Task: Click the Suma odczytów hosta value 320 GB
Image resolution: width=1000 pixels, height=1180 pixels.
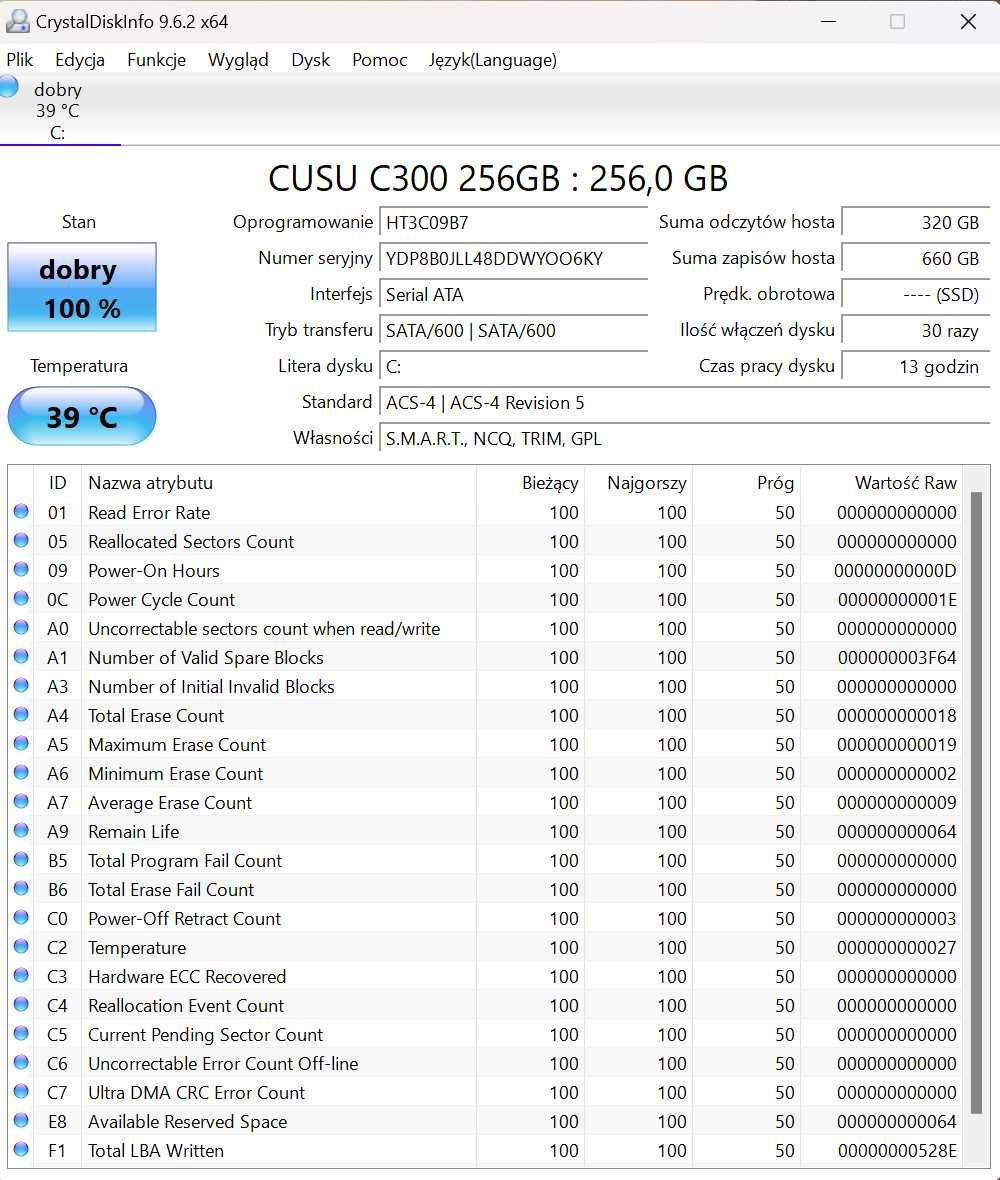Action: point(916,223)
